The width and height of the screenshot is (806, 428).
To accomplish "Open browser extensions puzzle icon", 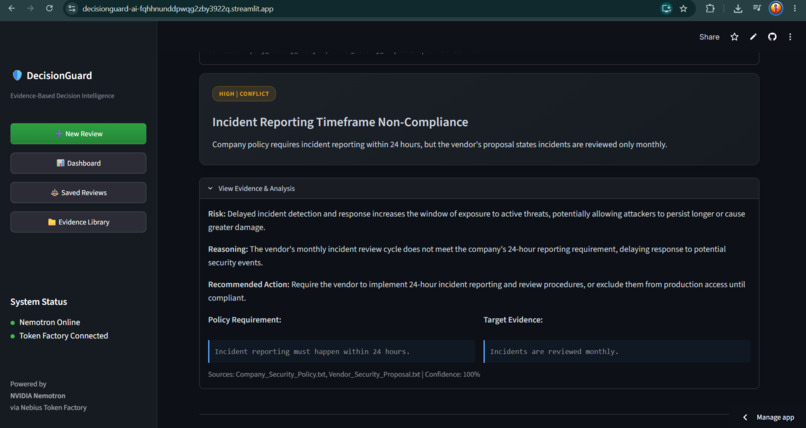I will coord(710,8).
